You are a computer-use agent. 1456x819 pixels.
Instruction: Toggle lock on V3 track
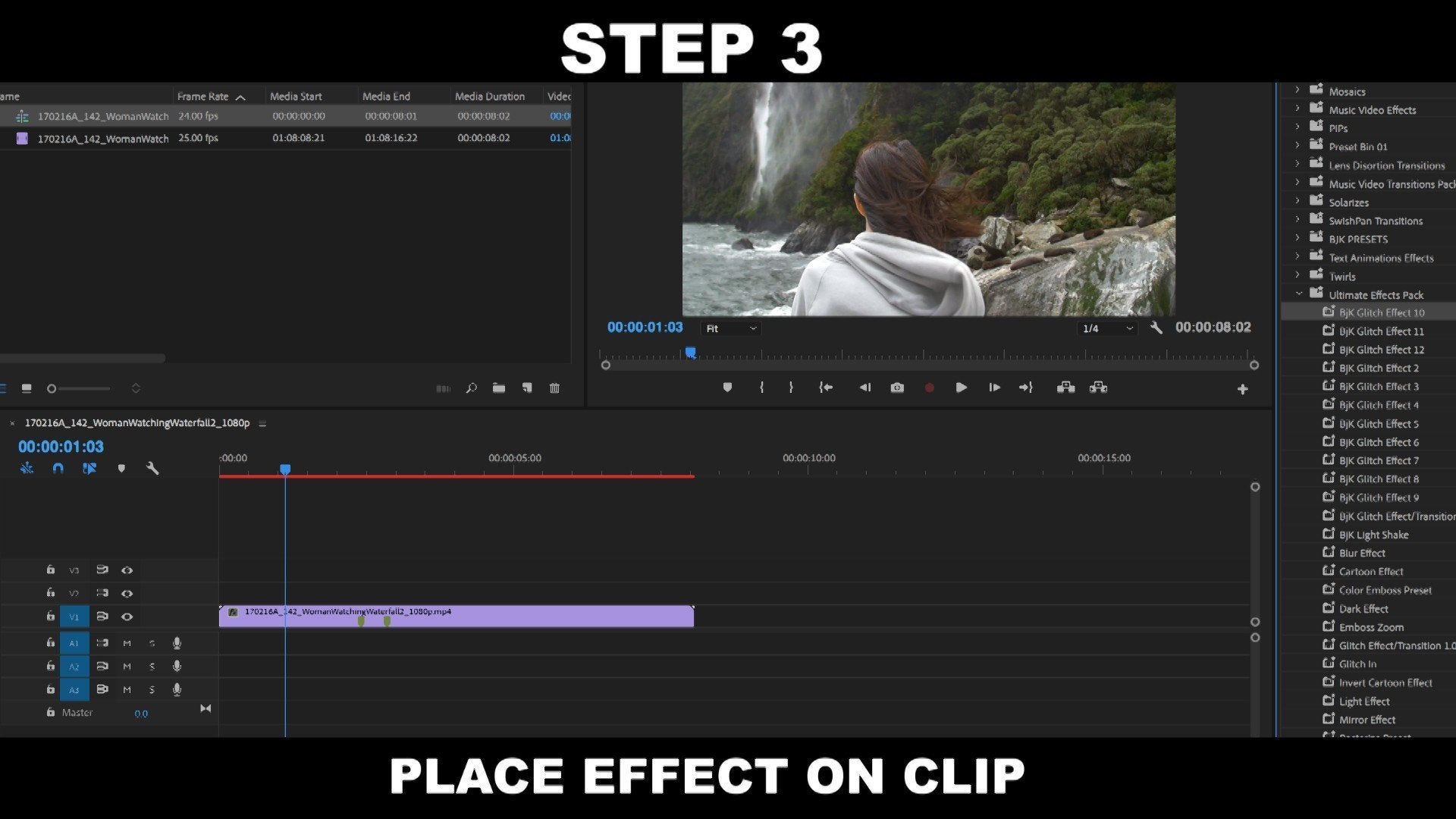(50, 570)
